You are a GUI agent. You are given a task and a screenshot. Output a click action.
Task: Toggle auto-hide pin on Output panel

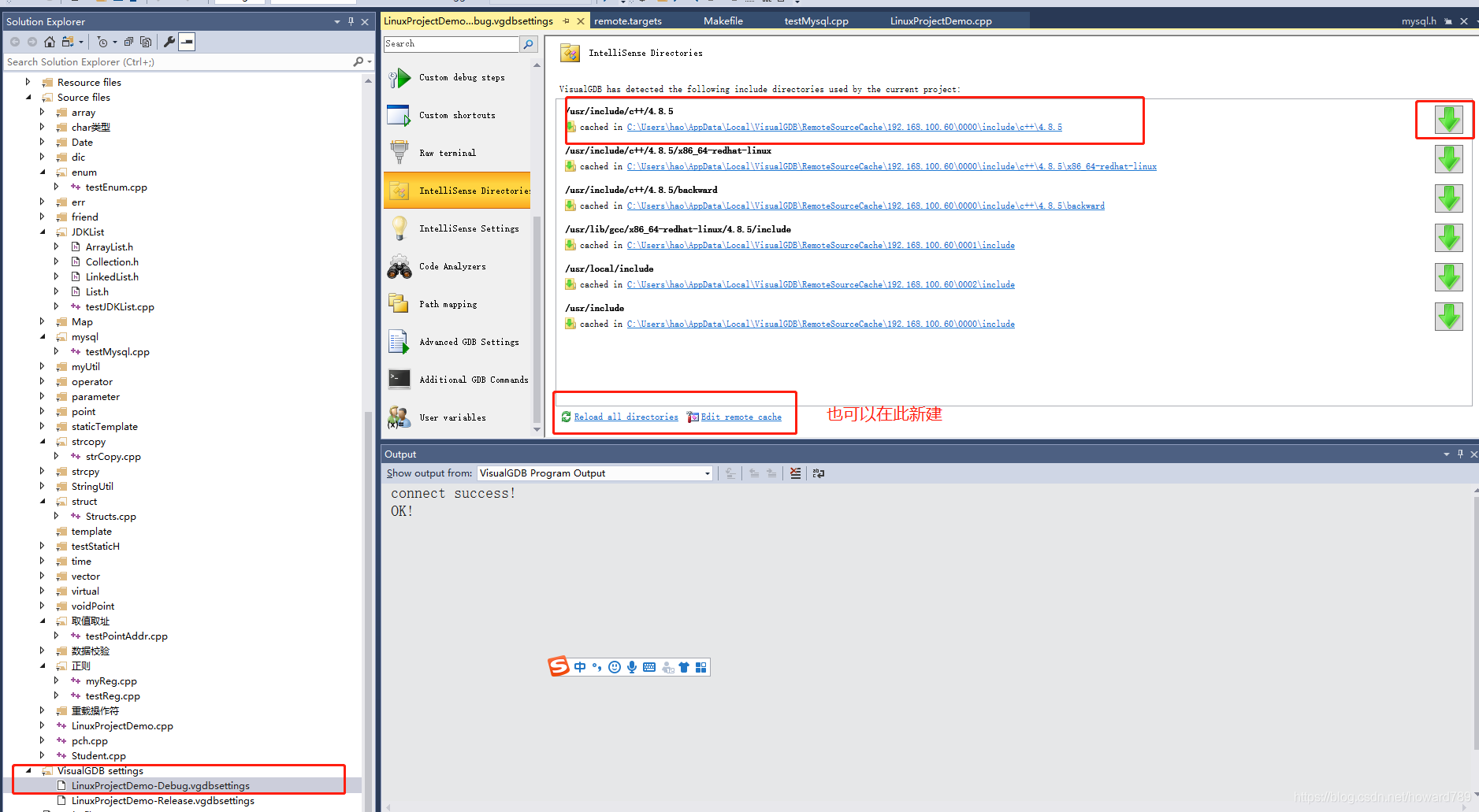pyautogui.click(x=1460, y=454)
